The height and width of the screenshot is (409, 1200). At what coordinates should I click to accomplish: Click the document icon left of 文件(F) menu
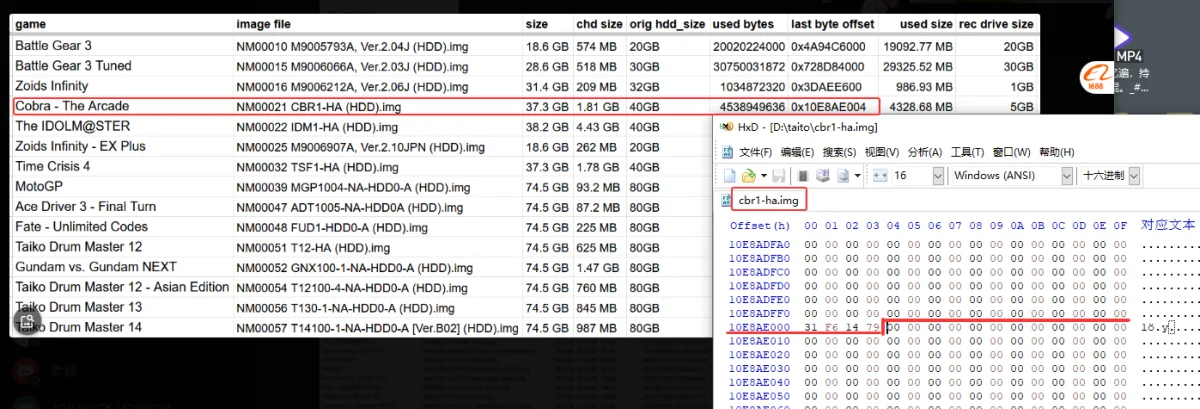click(727, 152)
